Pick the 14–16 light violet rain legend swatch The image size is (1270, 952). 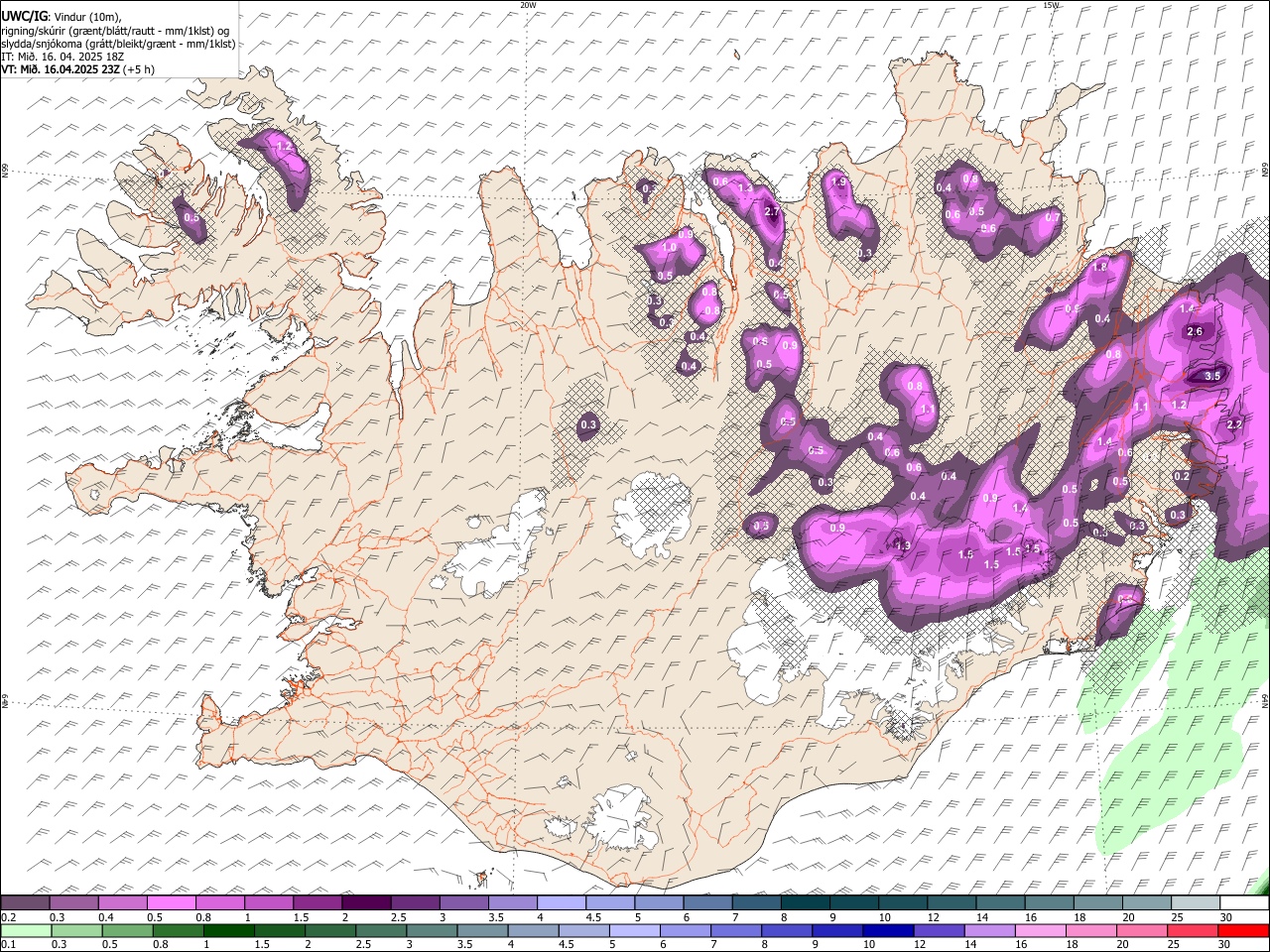pos(989,930)
